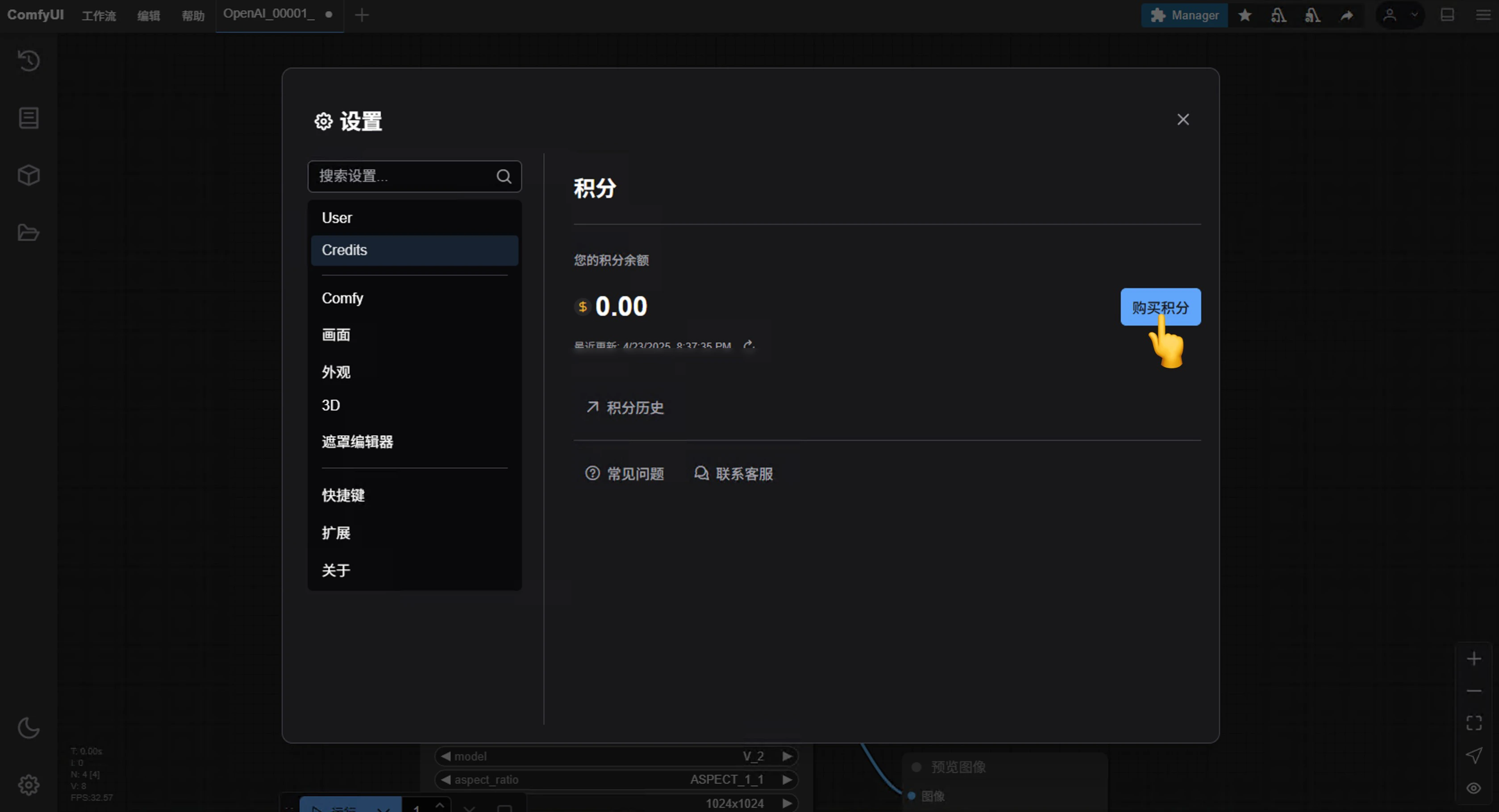Click the share arrow icon
Image resolution: width=1499 pixels, height=812 pixels.
pos(1346,15)
